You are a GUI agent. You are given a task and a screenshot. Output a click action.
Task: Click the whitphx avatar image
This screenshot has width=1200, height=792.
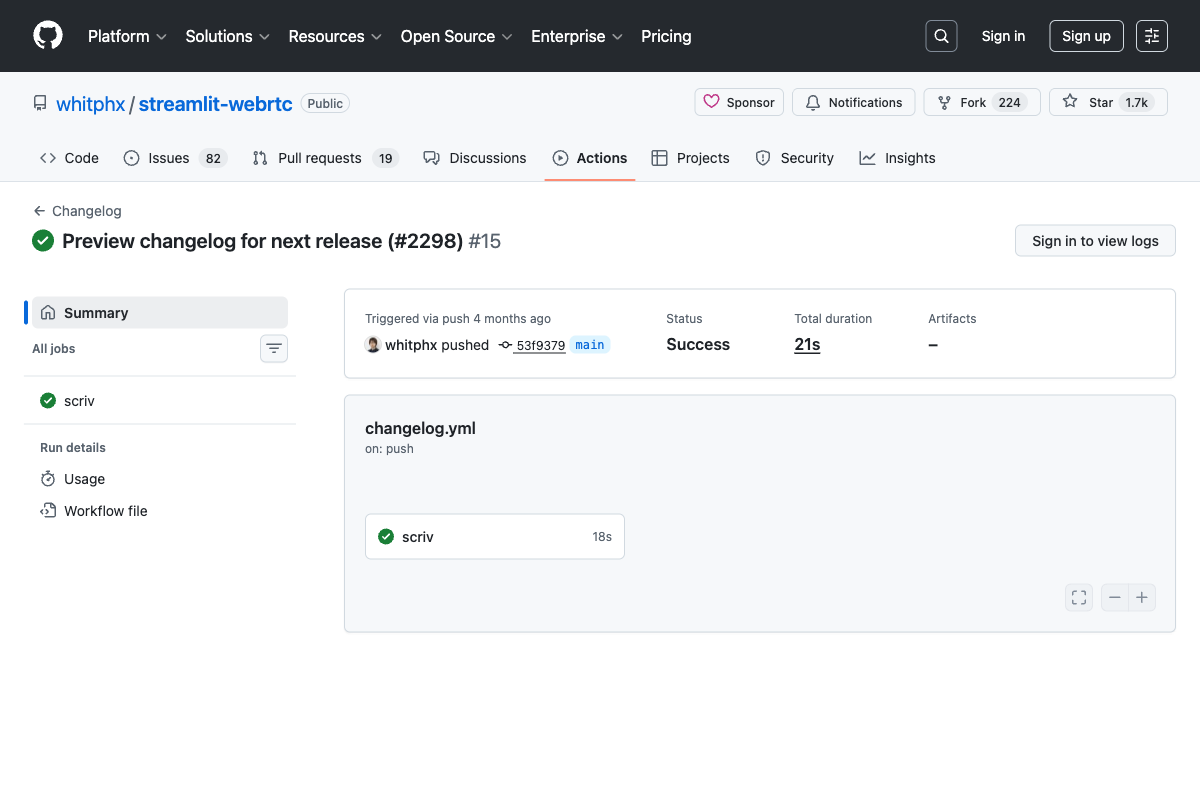(373, 345)
